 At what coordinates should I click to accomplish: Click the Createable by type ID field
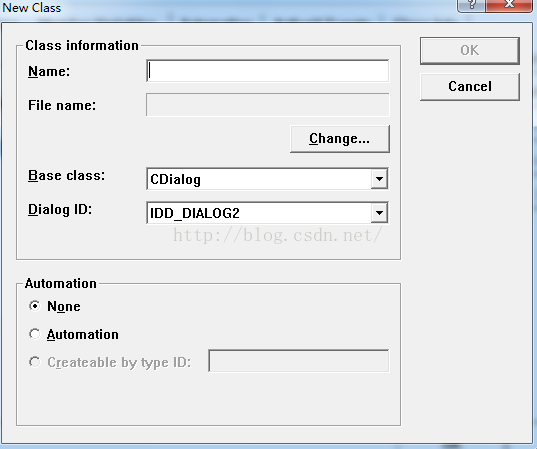[x=299, y=361]
